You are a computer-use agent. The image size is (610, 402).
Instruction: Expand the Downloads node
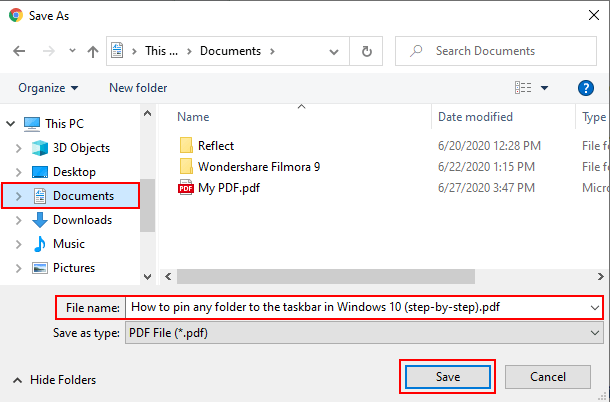tap(18, 220)
